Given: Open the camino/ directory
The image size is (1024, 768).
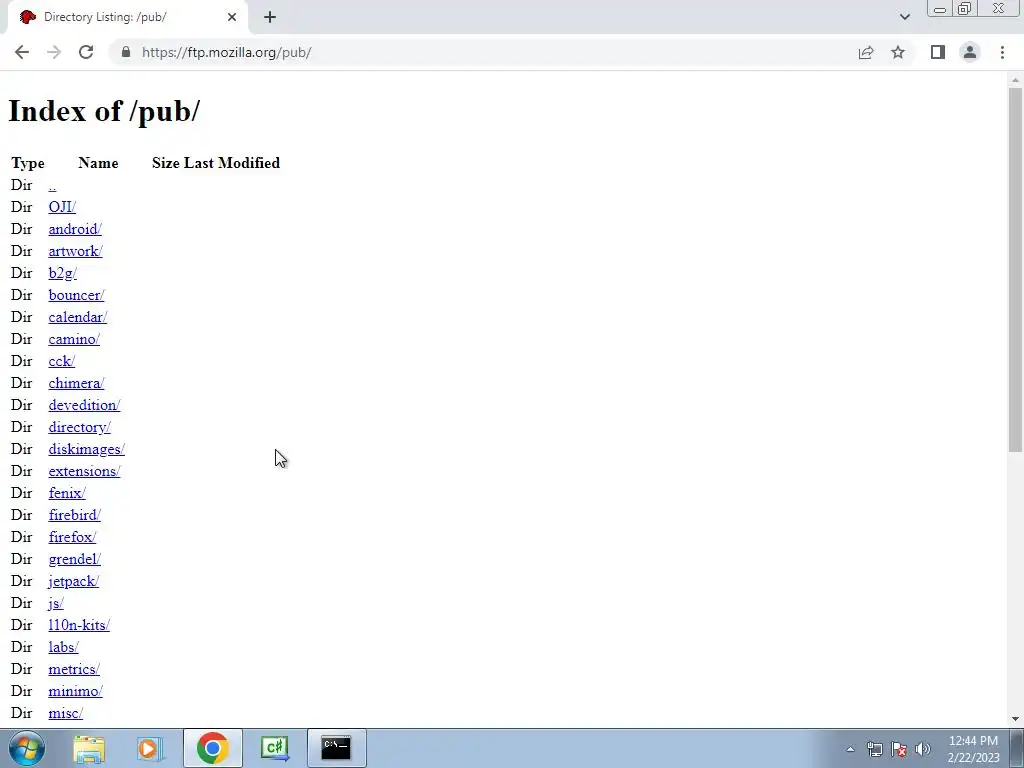Looking at the screenshot, I should click(74, 339).
